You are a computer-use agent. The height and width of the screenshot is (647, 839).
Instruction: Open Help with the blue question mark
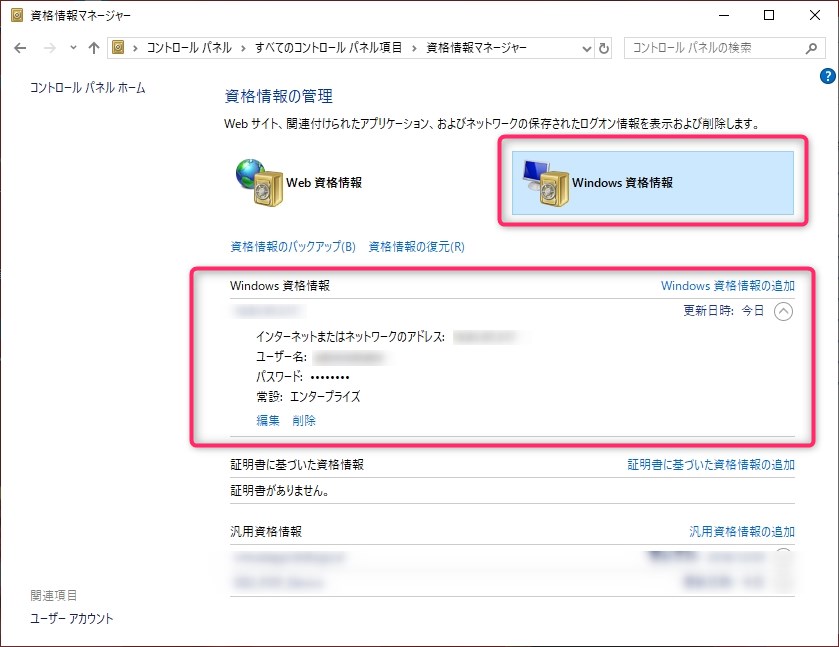(827, 76)
